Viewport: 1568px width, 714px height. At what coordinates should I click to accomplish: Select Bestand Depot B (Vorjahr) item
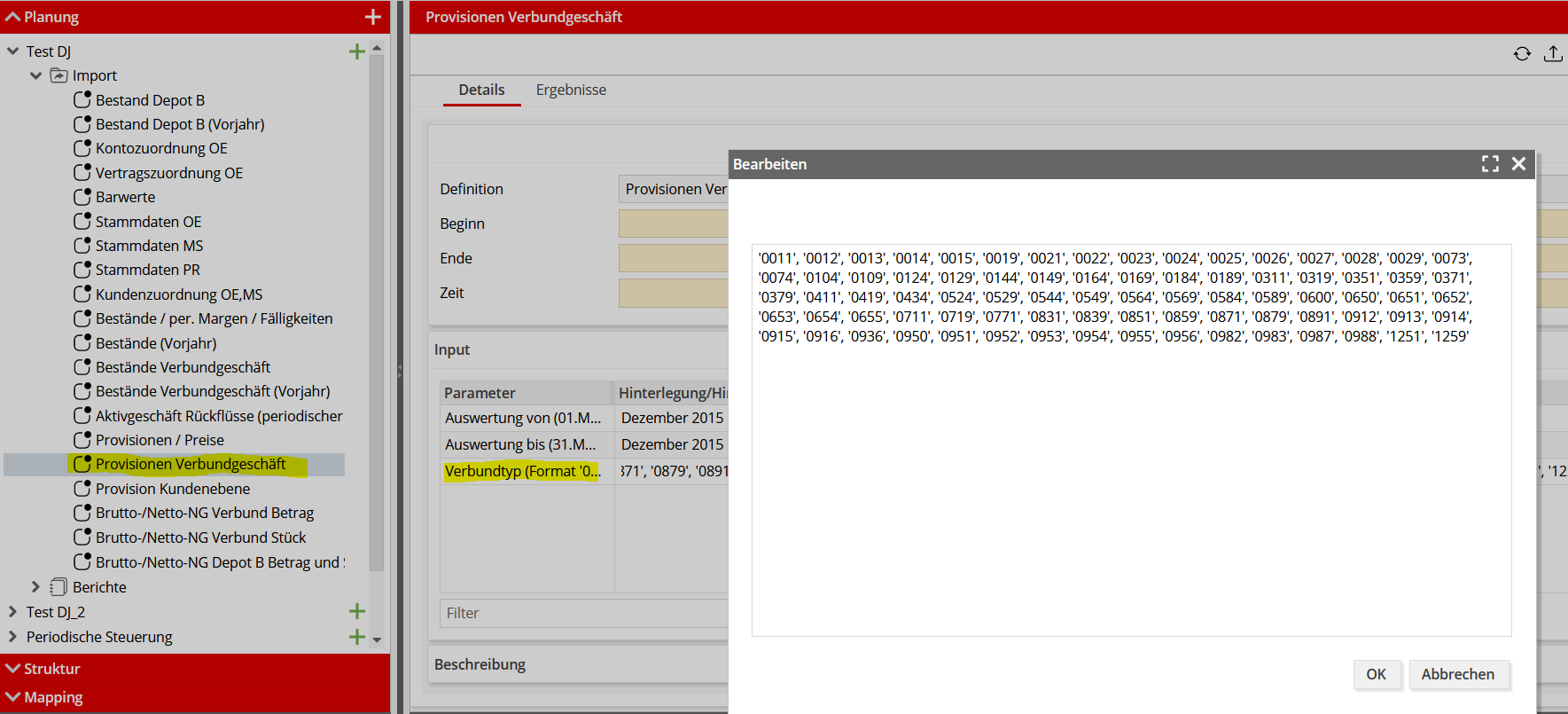[x=180, y=124]
